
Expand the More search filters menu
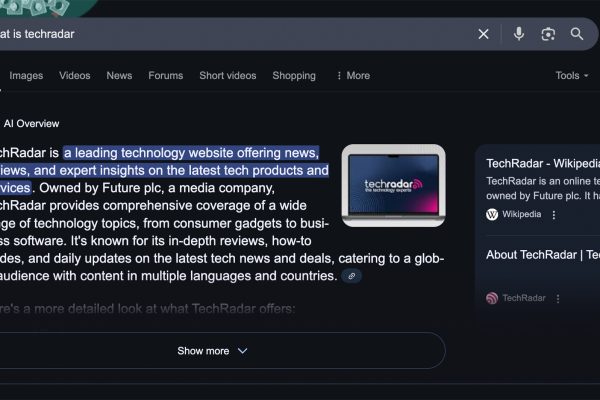pyautogui.click(x=353, y=76)
